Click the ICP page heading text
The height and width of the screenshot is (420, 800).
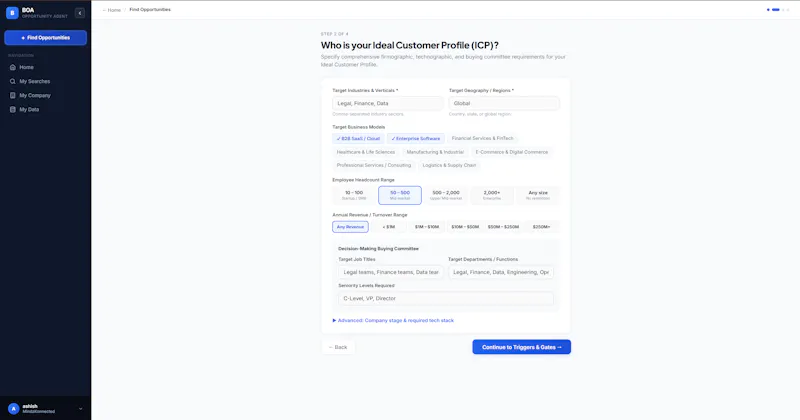[410, 45]
